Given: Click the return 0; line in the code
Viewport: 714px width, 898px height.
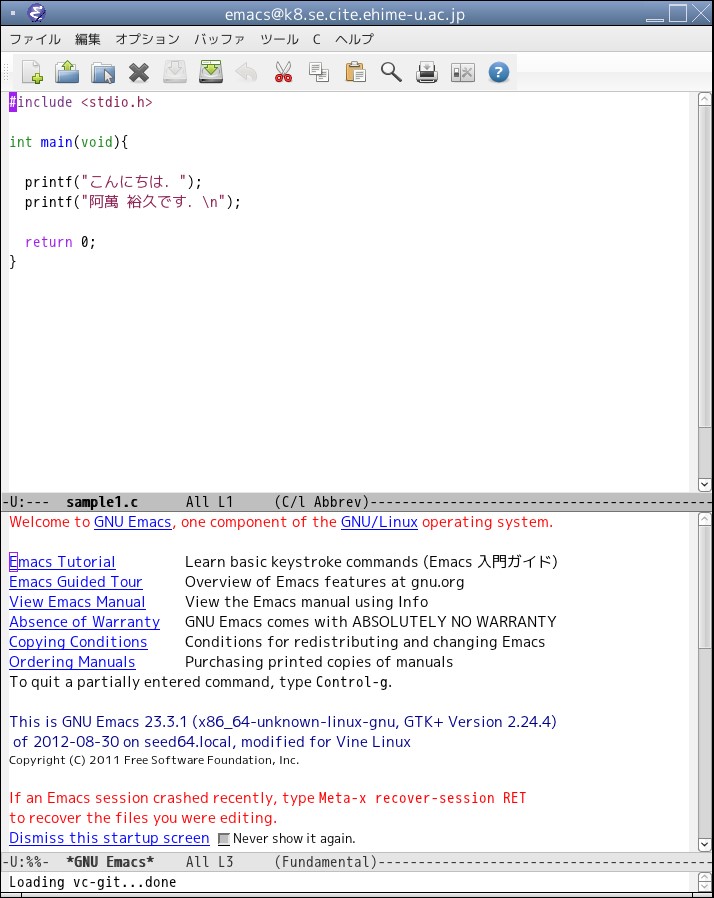Looking at the screenshot, I should [x=60, y=242].
